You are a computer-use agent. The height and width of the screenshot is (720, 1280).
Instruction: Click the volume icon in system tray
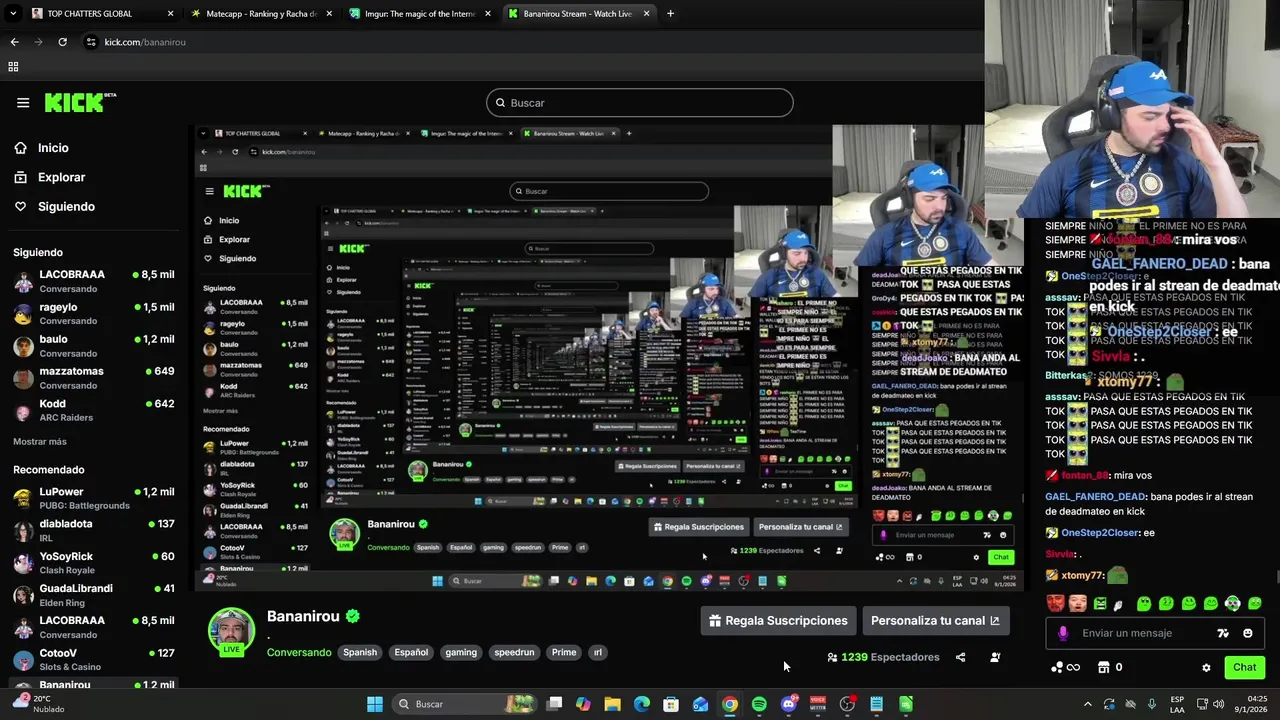click(1219, 704)
